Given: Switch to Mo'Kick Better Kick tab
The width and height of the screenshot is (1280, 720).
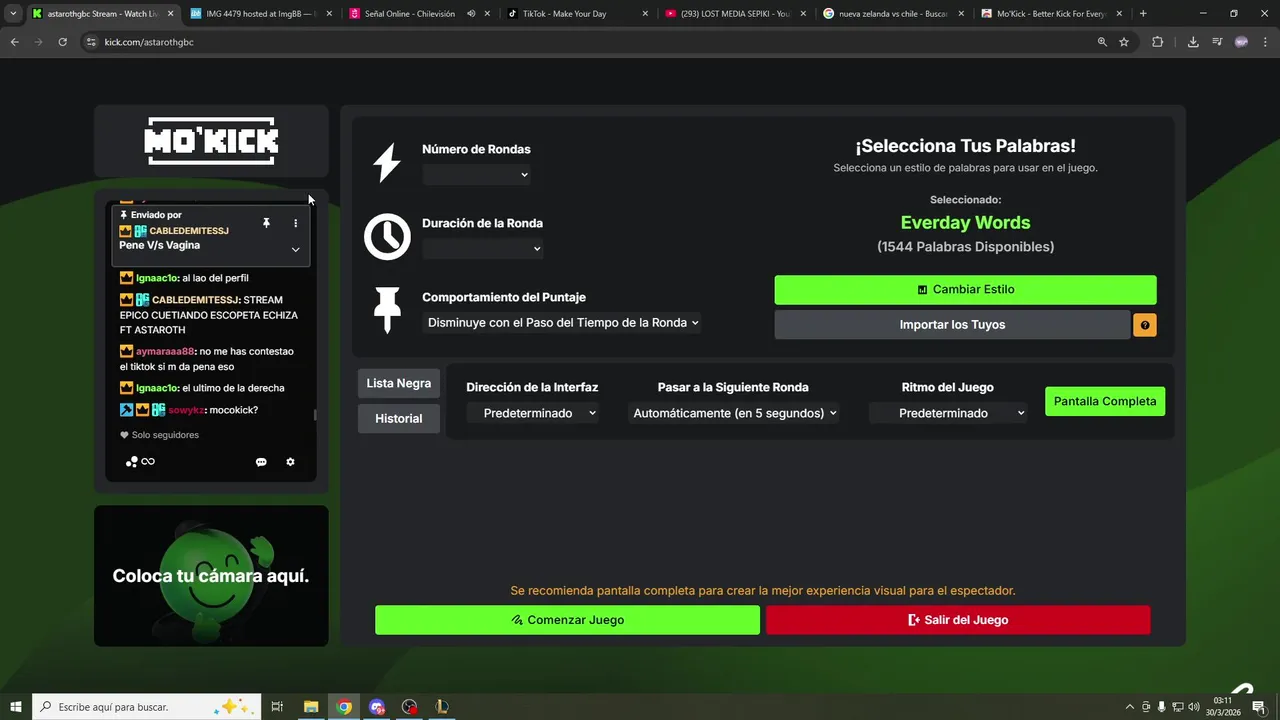Looking at the screenshot, I should (1052, 14).
